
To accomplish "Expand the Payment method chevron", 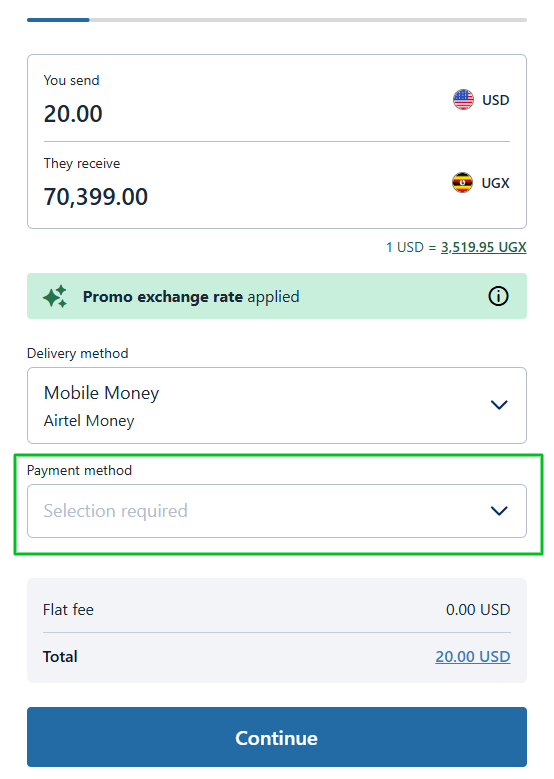I will point(499,511).
